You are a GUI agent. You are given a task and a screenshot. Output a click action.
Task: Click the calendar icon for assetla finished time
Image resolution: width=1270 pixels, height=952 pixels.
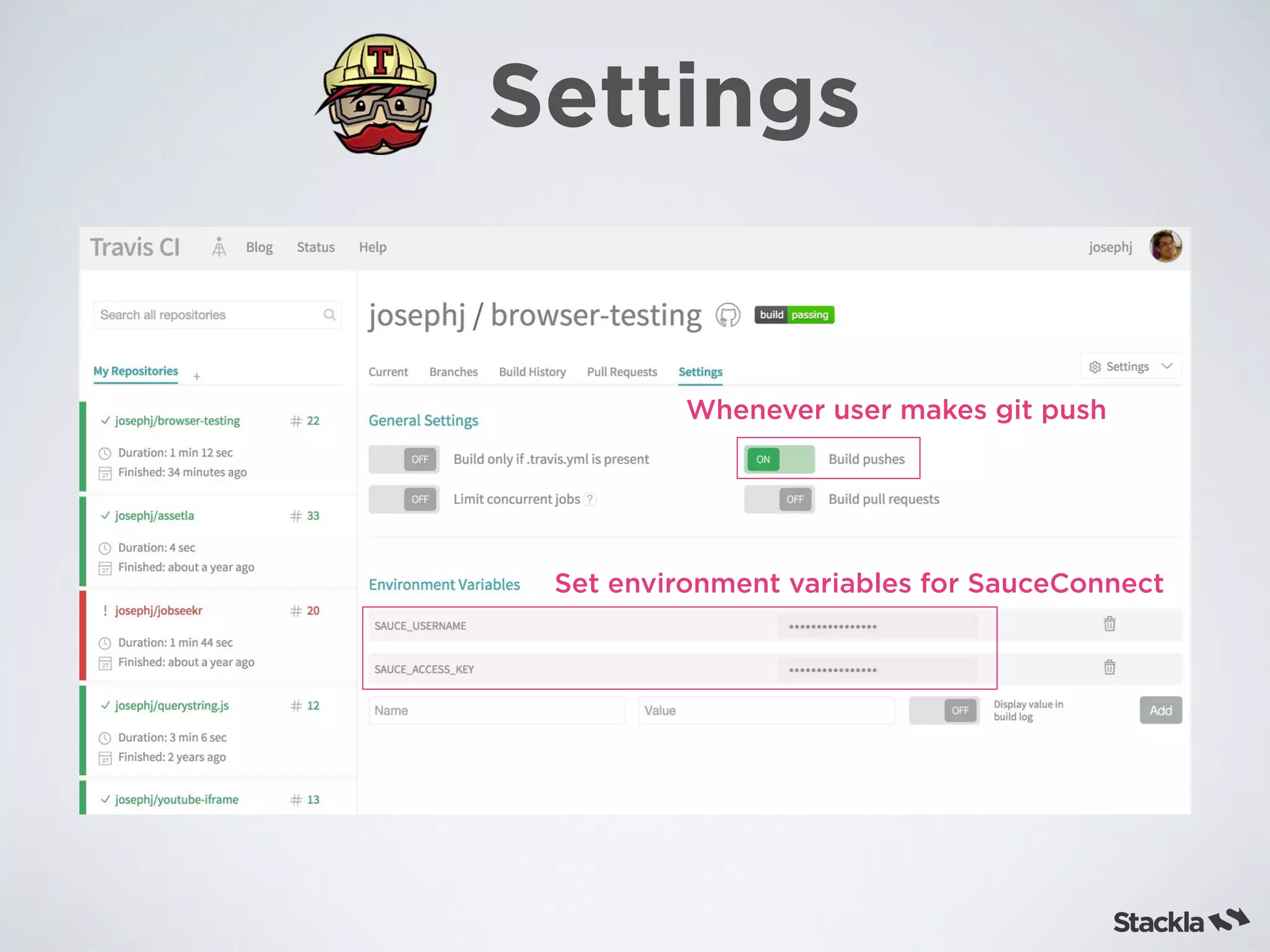[x=105, y=568]
